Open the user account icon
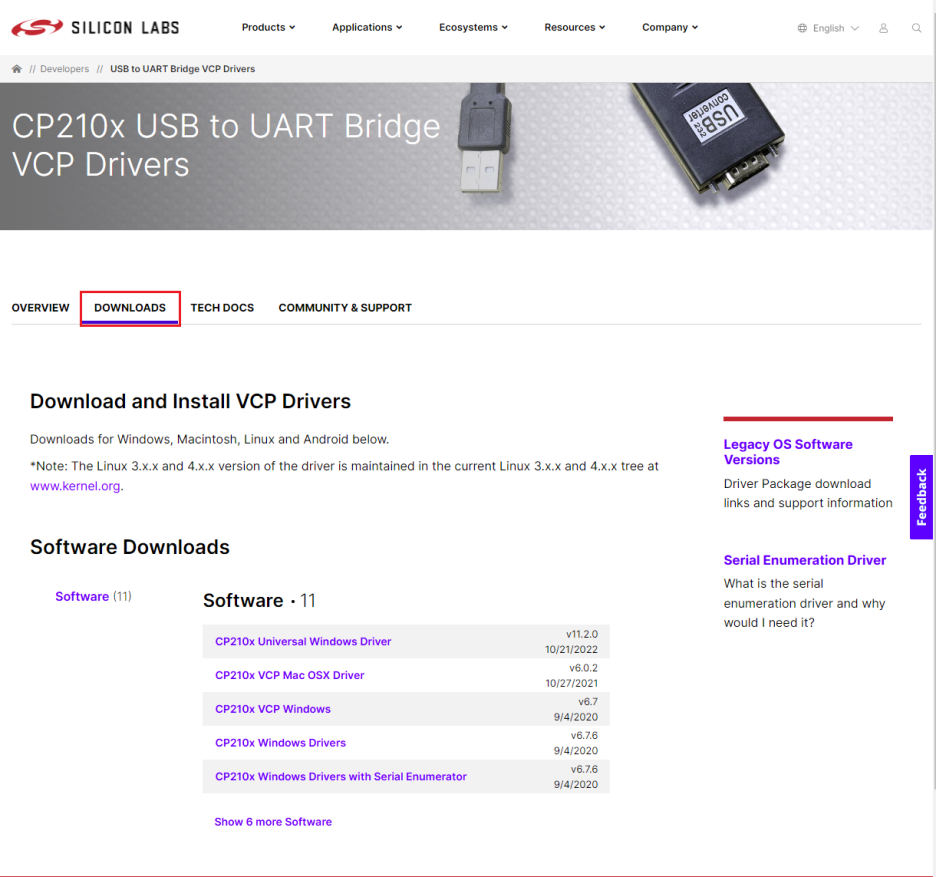This screenshot has width=936, height=877. (883, 28)
